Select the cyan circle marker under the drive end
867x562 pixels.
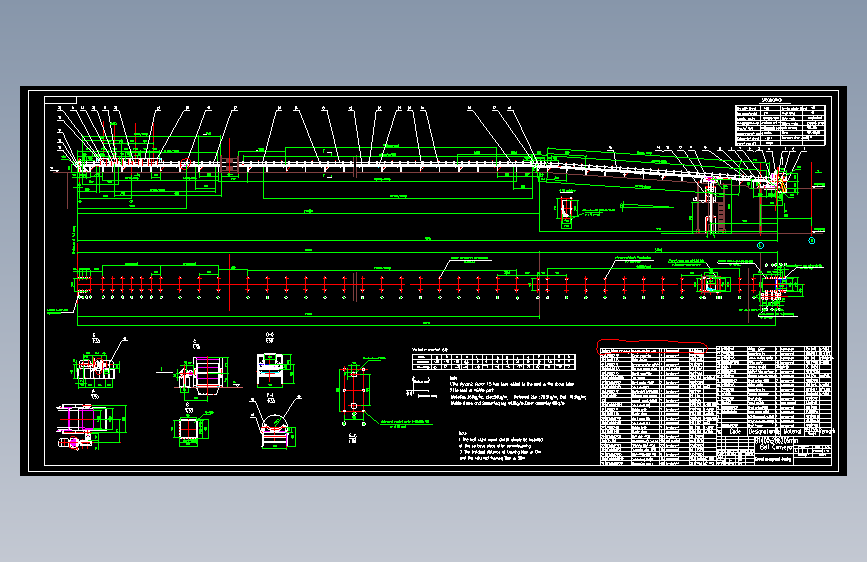[x=760, y=246]
